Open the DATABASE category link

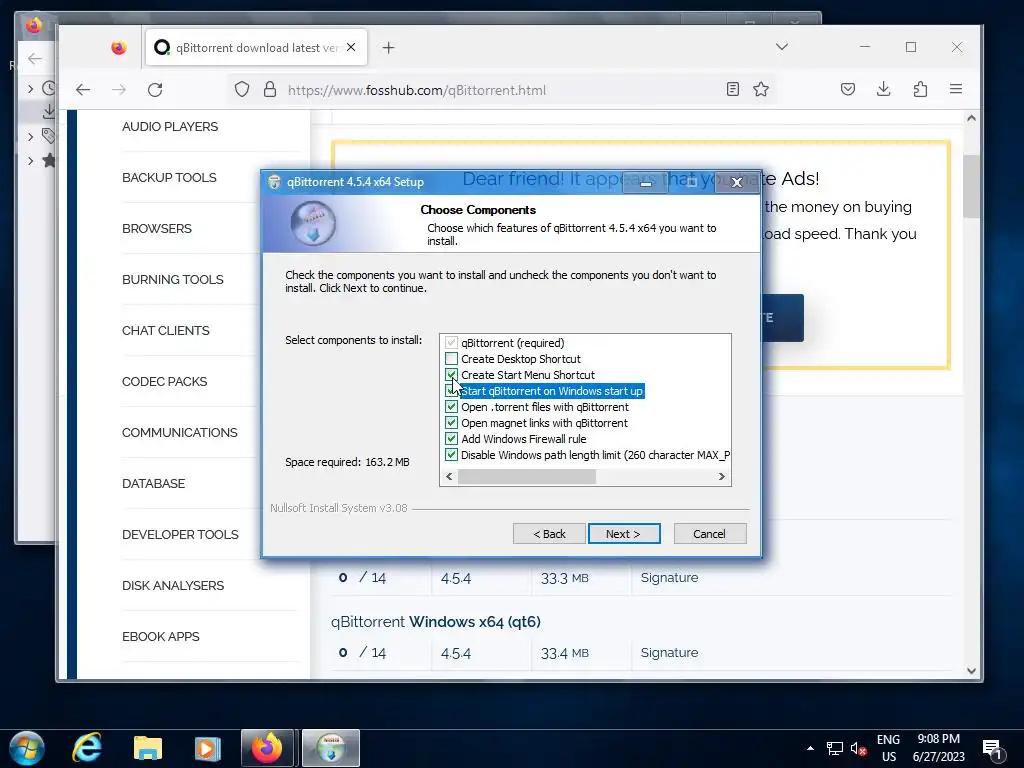pos(153,483)
